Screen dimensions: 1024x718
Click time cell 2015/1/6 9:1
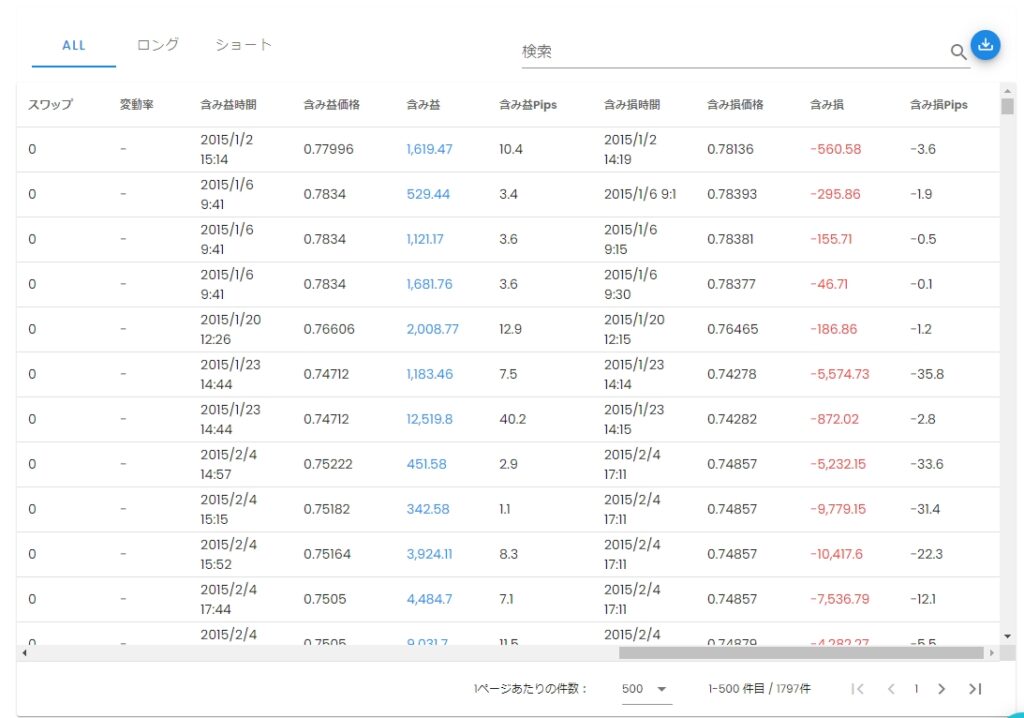pos(640,194)
